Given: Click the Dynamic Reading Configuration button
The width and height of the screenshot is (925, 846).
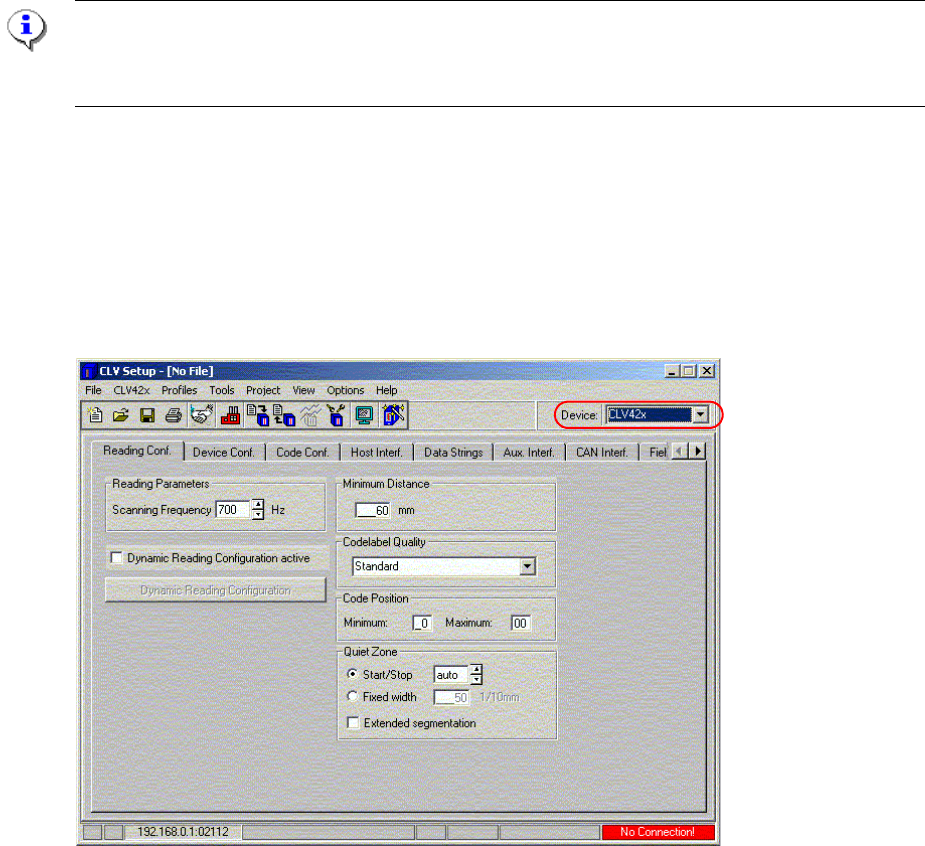Looking at the screenshot, I should (215, 590).
